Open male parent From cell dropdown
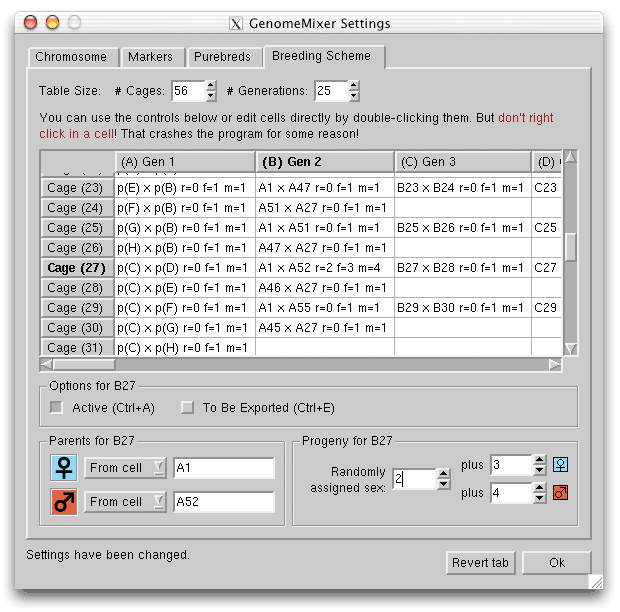The width and height of the screenshot is (620, 612). click(x=125, y=502)
